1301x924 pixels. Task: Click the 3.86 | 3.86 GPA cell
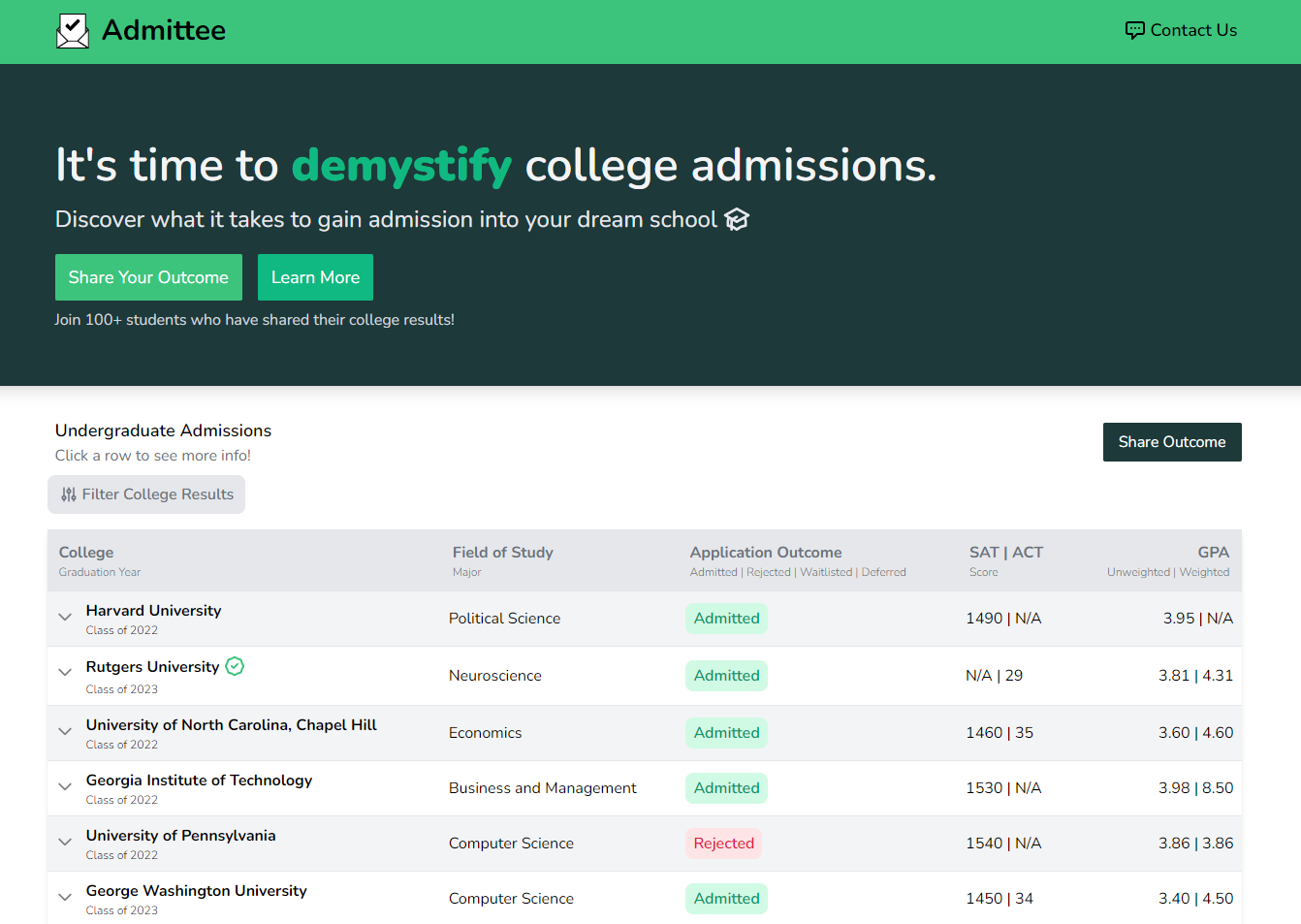coord(1195,844)
